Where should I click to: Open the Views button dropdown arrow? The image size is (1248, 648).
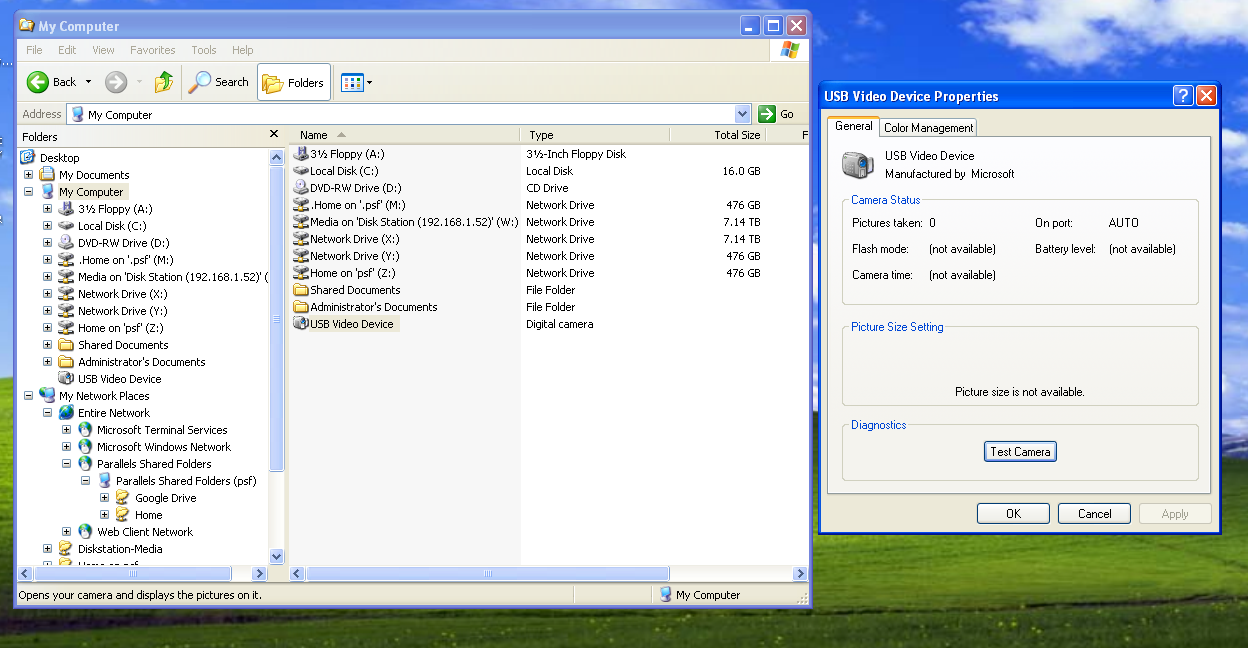click(369, 83)
